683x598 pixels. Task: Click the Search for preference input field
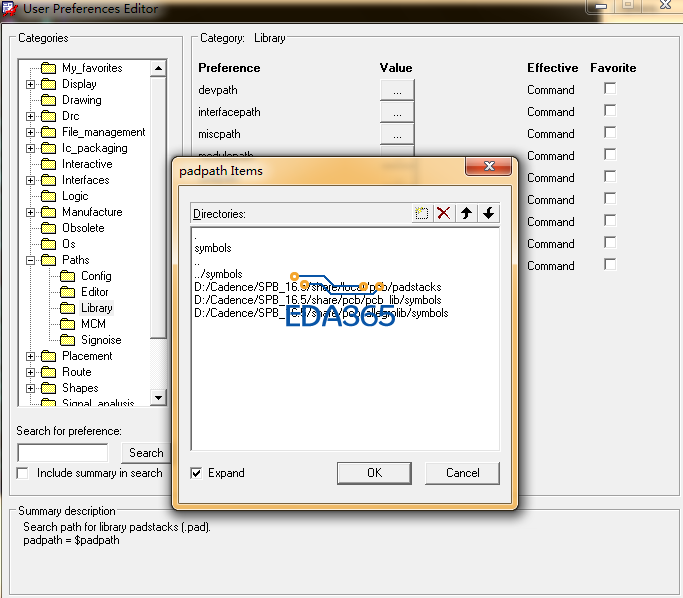pyautogui.click(x=63, y=453)
